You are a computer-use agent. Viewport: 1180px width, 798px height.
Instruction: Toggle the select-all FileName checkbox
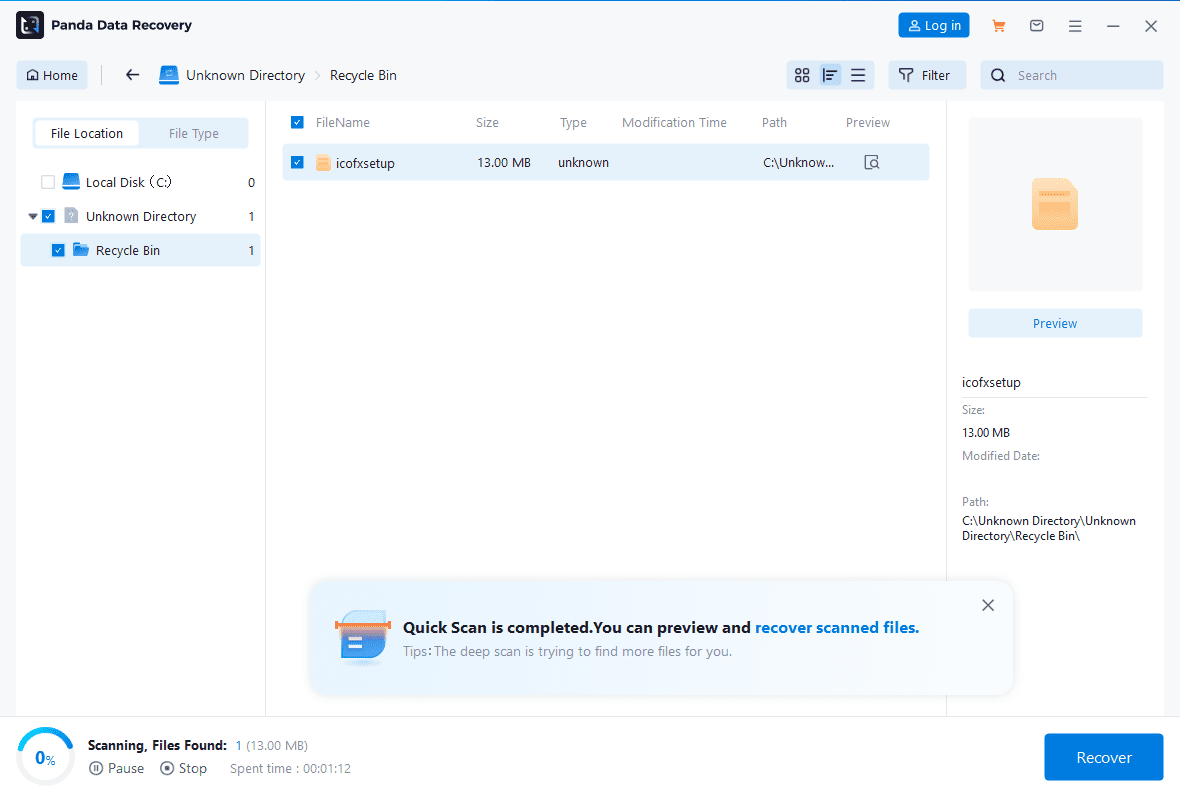point(297,122)
